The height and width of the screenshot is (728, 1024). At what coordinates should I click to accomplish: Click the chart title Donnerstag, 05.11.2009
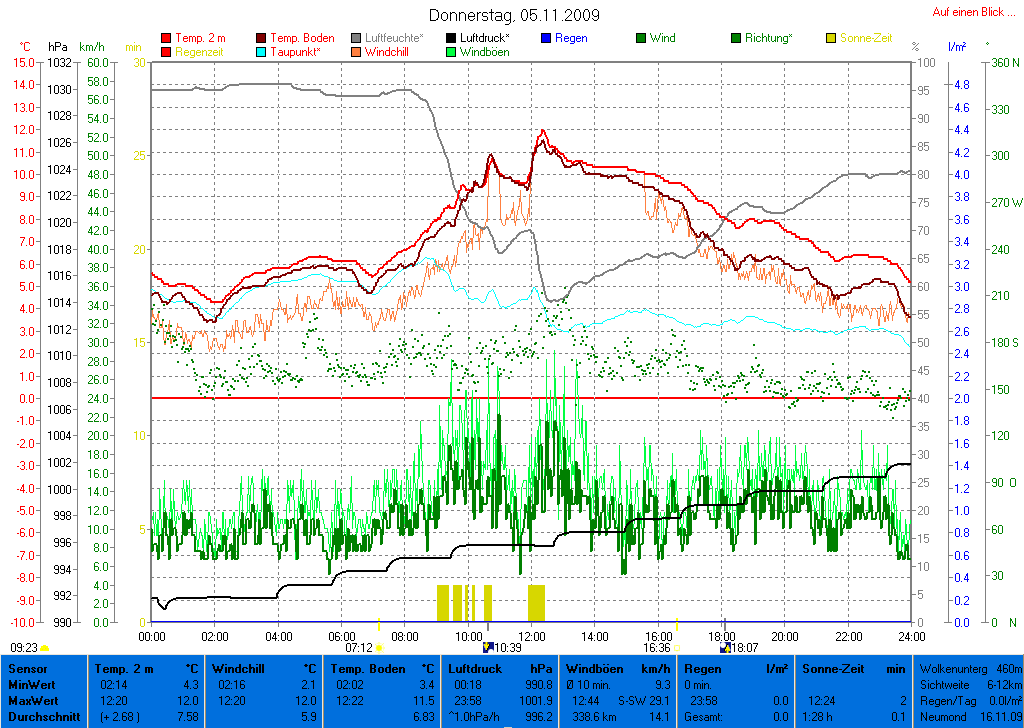point(514,15)
